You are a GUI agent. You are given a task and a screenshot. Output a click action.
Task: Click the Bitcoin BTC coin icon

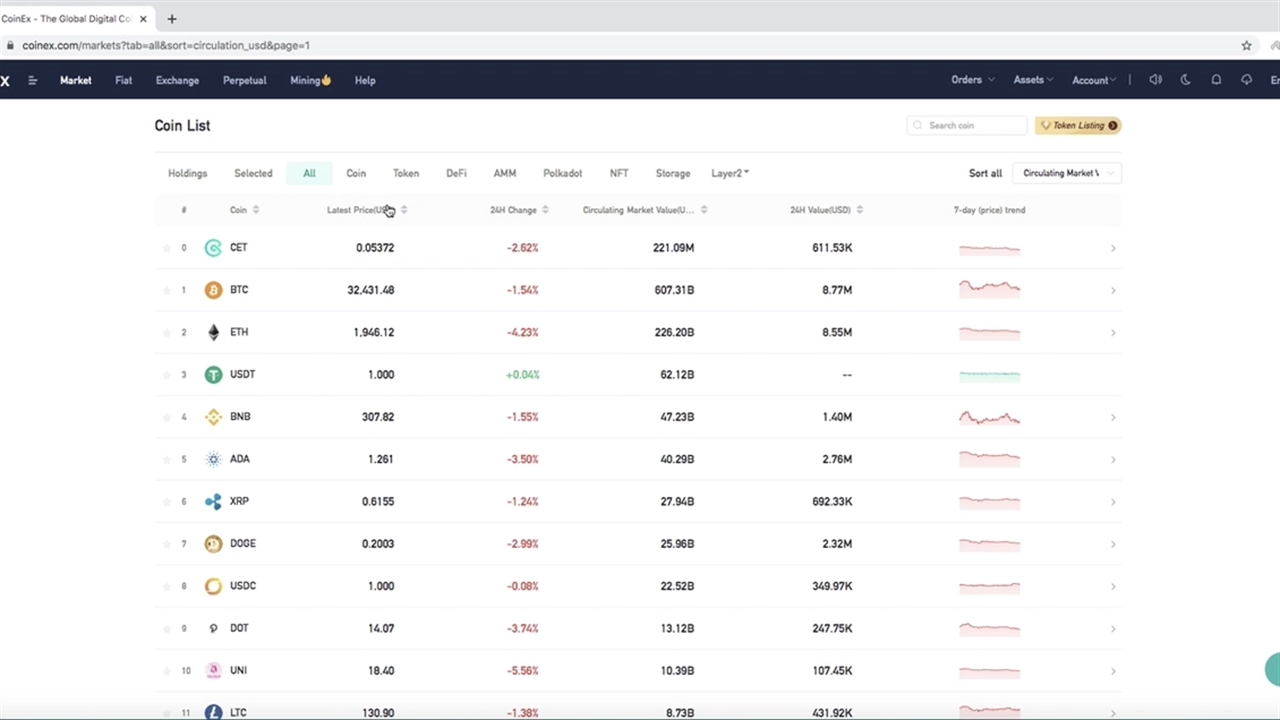[x=213, y=290]
